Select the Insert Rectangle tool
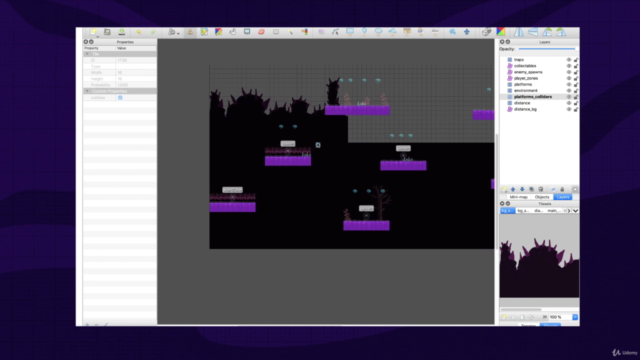The image size is (640, 360). pyautogui.click(x=350, y=32)
